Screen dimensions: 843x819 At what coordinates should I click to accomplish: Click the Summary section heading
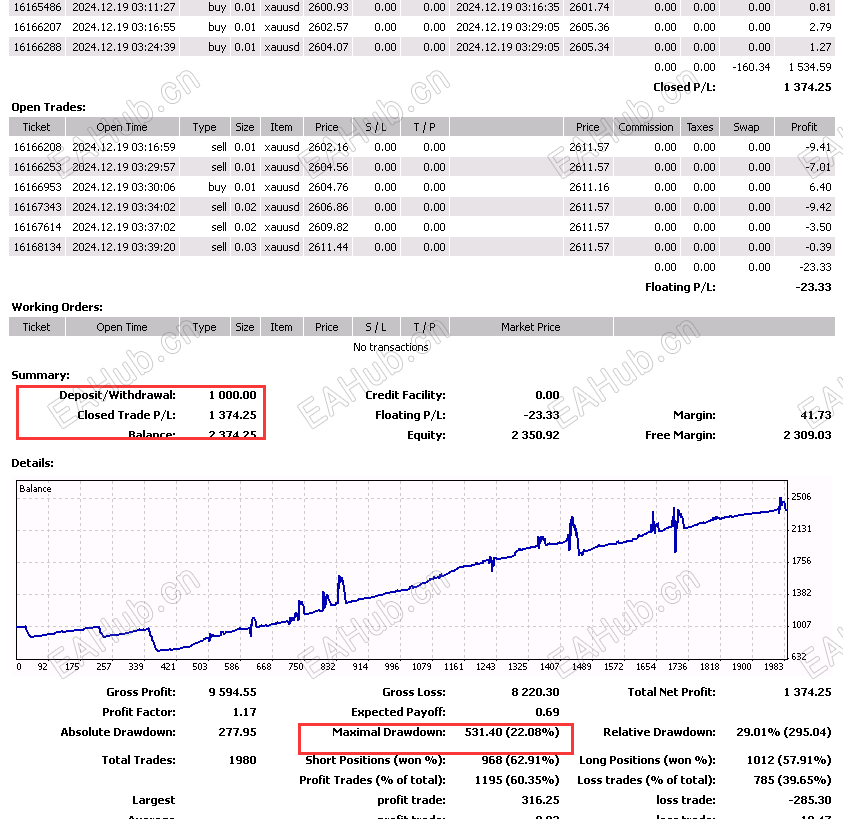pyautogui.click(x=40, y=375)
